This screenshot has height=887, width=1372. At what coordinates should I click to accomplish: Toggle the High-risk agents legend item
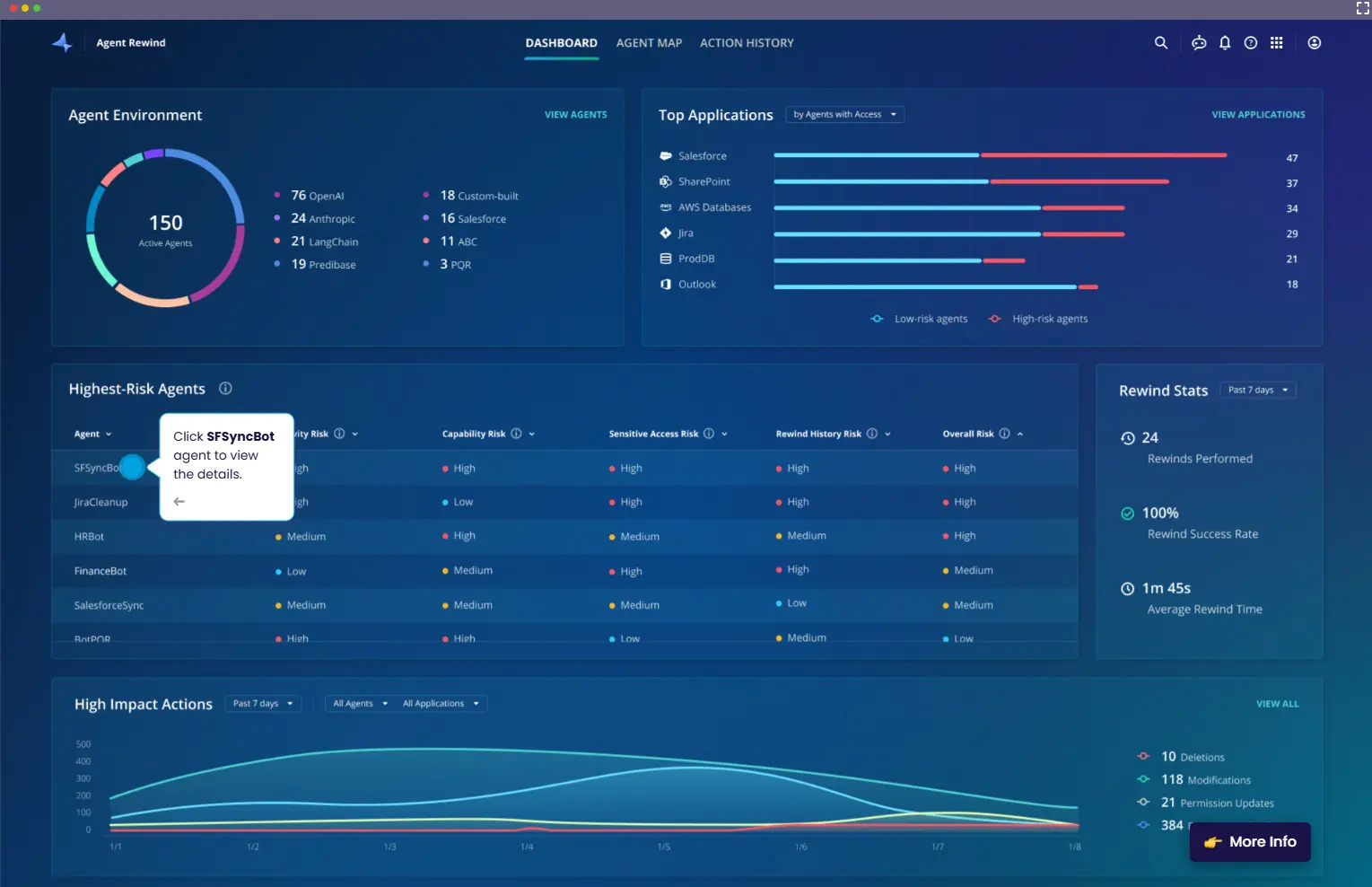point(1038,319)
